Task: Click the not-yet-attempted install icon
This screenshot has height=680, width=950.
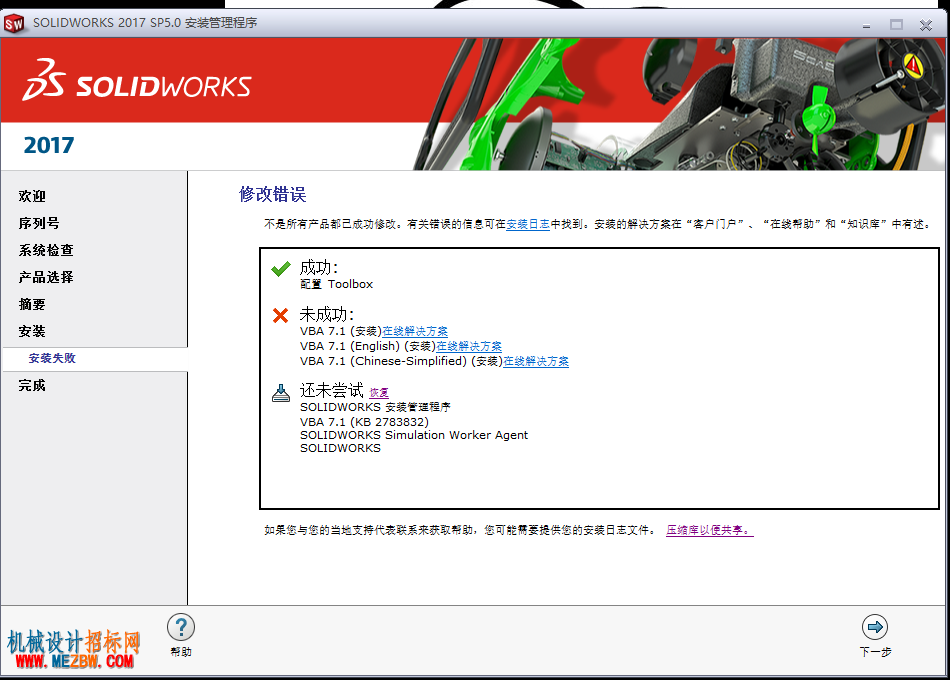Action: [281, 393]
